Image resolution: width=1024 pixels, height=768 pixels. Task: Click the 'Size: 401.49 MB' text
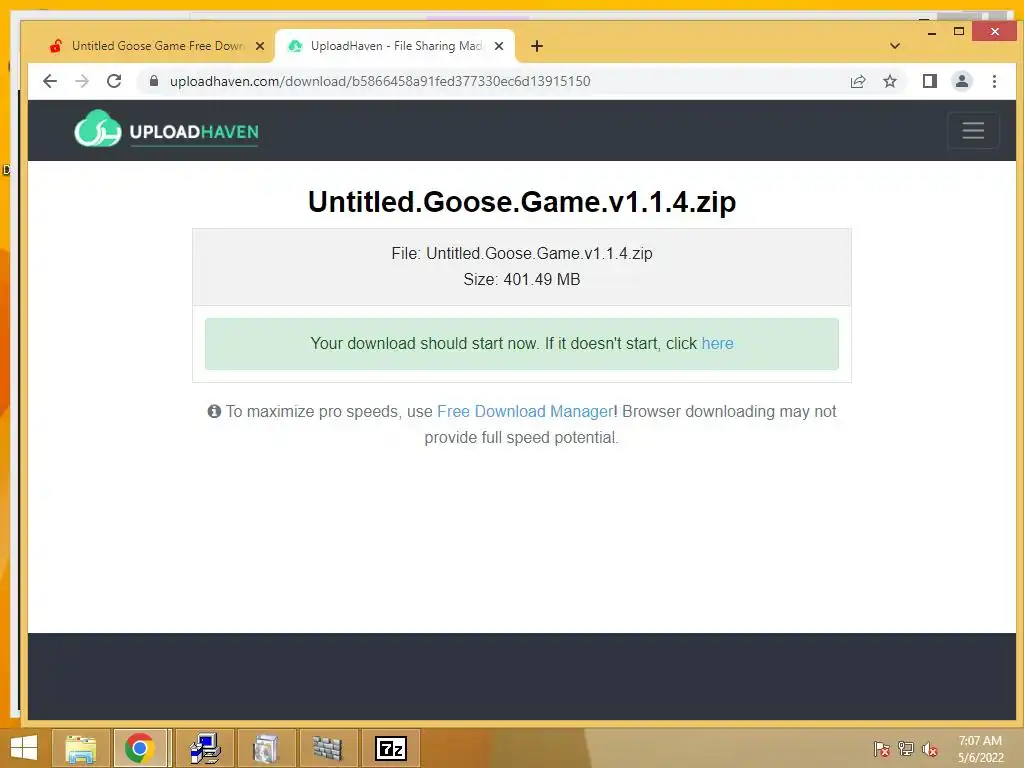[x=522, y=280]
